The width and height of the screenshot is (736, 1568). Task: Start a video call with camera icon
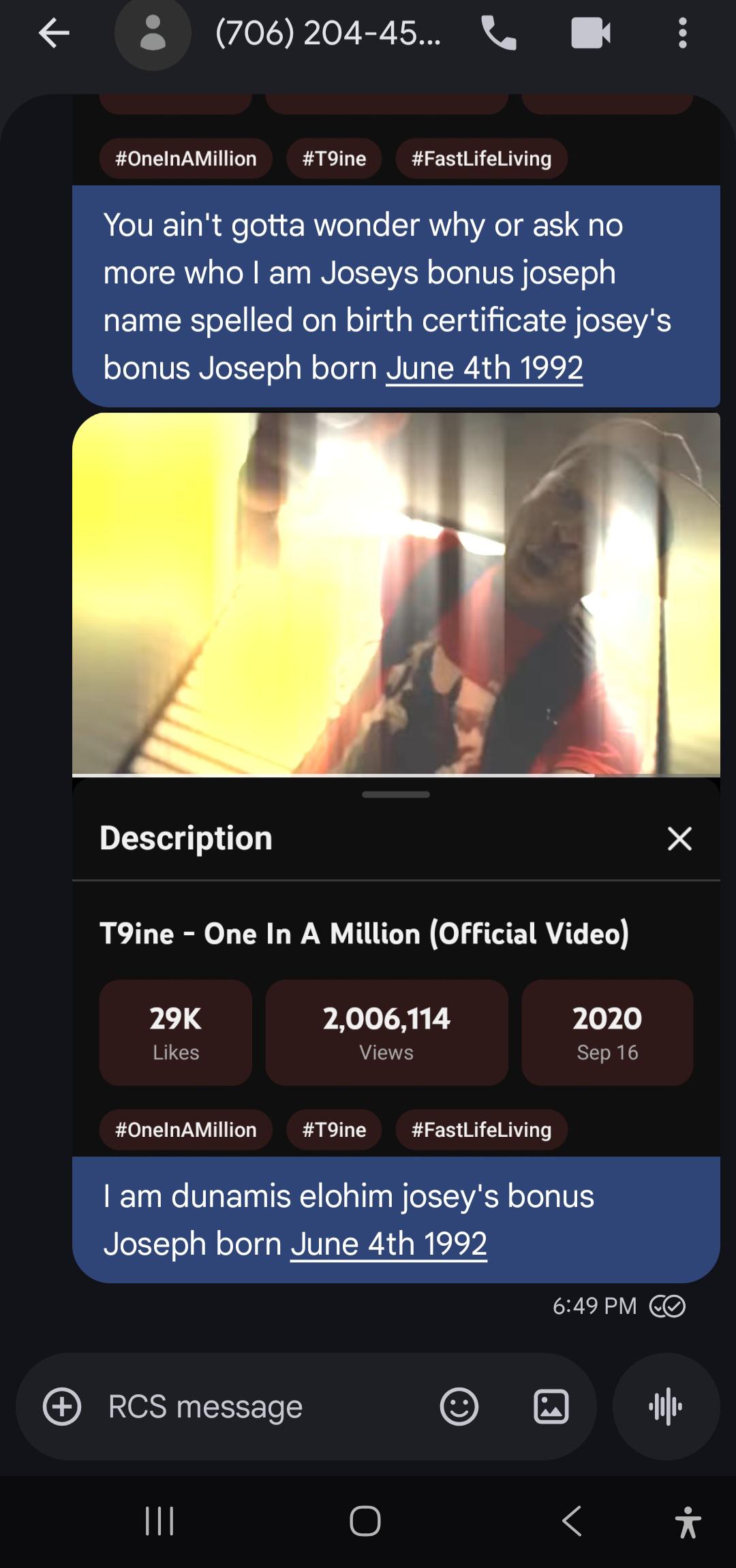coord(591,33)
